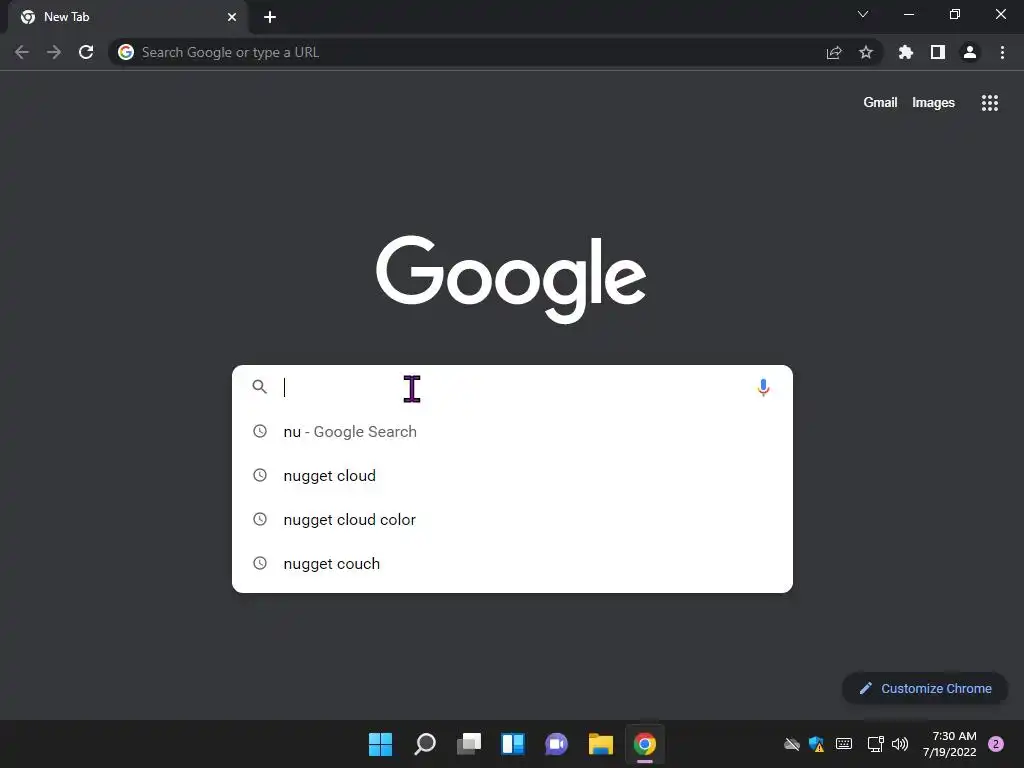Image resolution: width=1024 pixels, height=768 pixels.
Task: Open the Widgets taskbar icon
Action: click(x=513, y=744)
